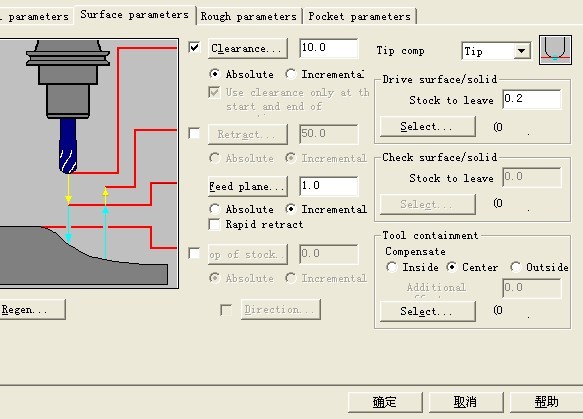Click the Clearance button
This screenshot has height=419, width=583.
(248, 48)
